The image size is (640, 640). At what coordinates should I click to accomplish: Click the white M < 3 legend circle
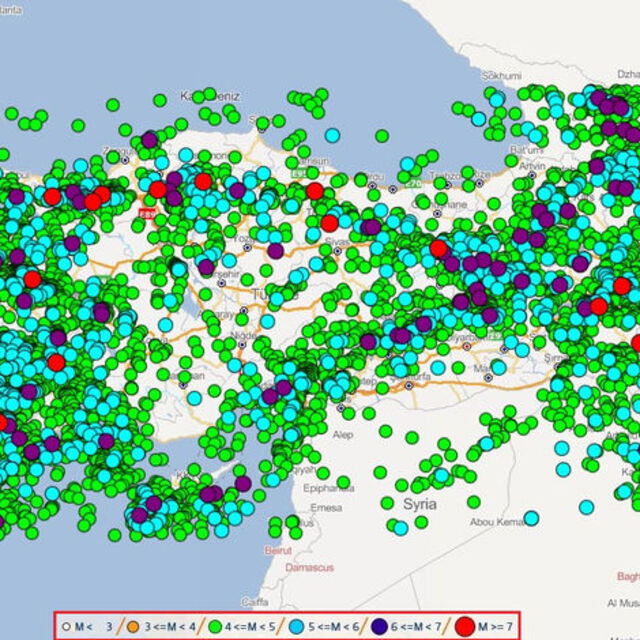pyautogui.click(x=66, y=627)
